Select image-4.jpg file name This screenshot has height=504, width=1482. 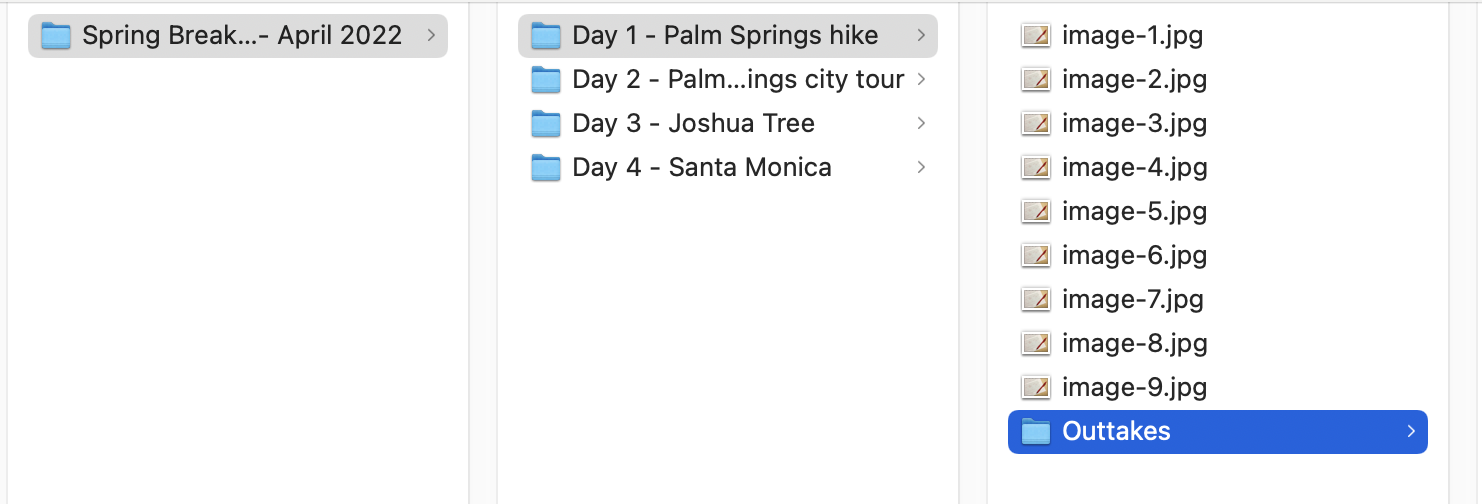pyautogui.click(x=1135, y=168)
